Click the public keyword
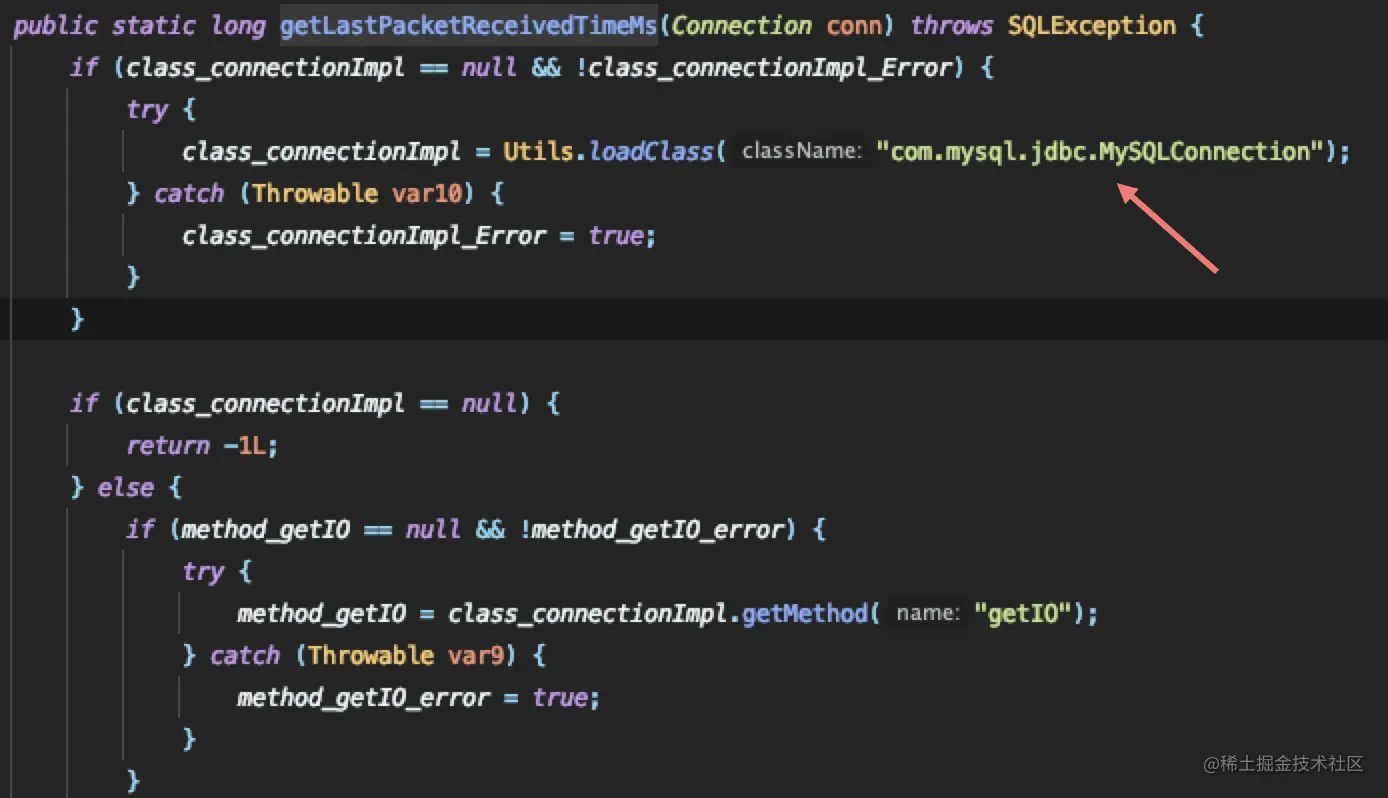This screenshot has width=1388, height=798. pyautogui.click(x=55, y=25)
